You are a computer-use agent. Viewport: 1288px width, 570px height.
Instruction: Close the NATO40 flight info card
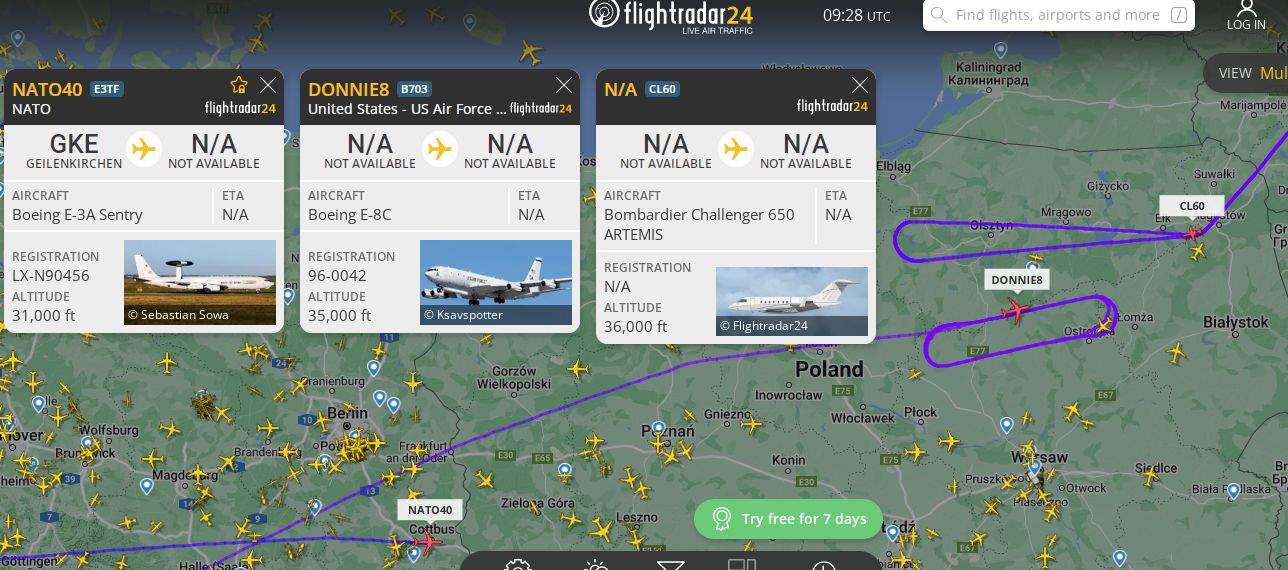click(268, 85)
